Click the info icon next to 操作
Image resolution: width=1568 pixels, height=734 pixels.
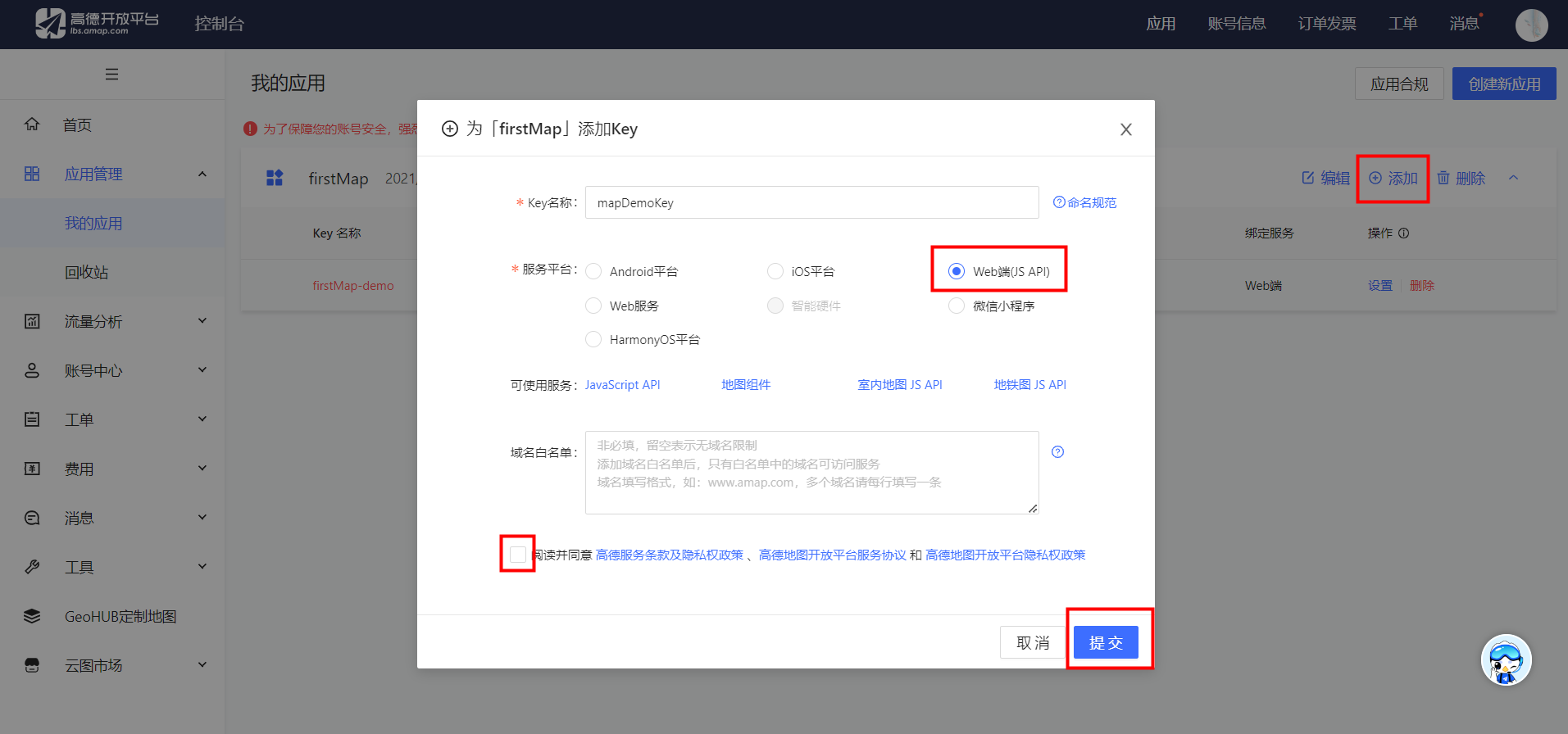click(x=1403, y=233)
